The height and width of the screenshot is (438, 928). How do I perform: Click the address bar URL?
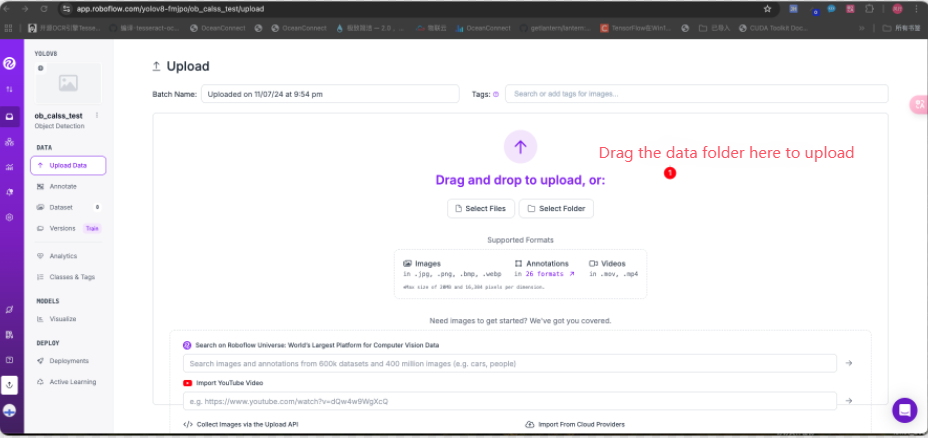(170, 9)
